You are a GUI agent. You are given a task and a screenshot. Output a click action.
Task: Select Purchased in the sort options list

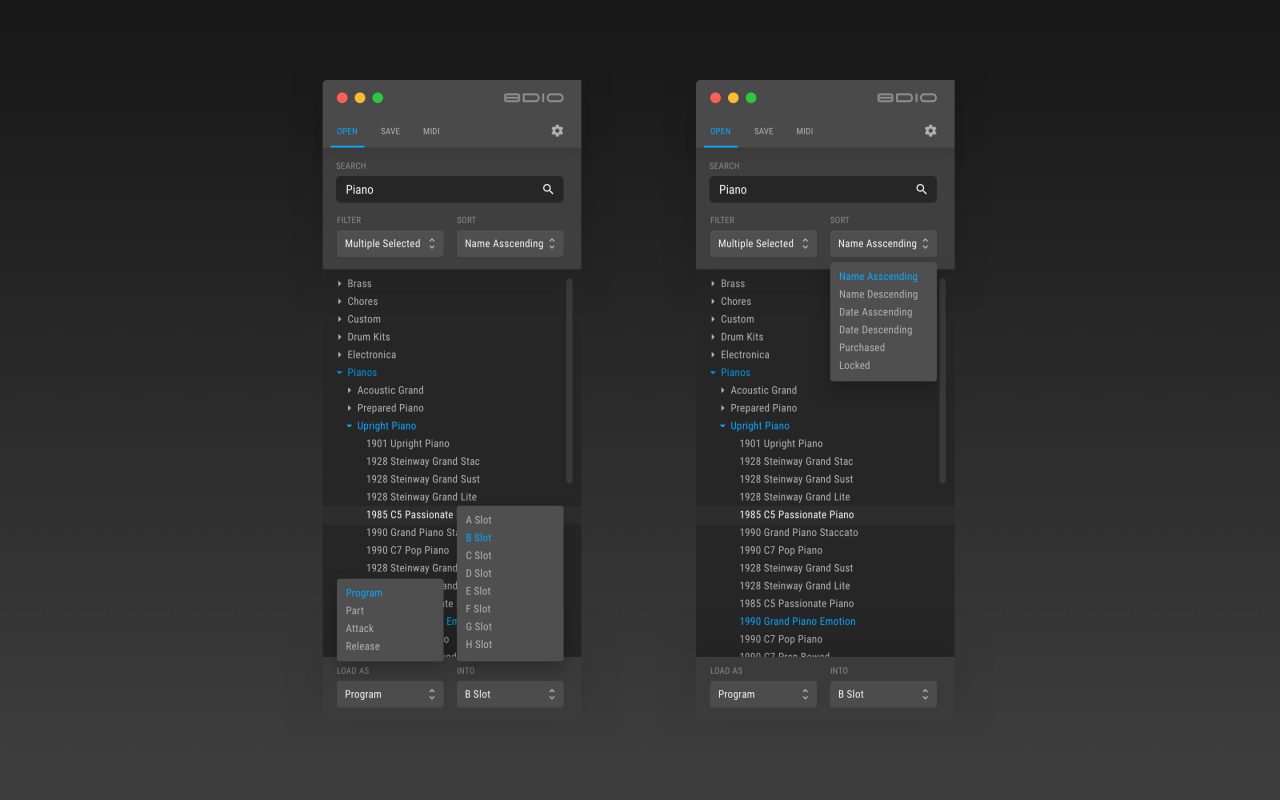tap(862, 348)
